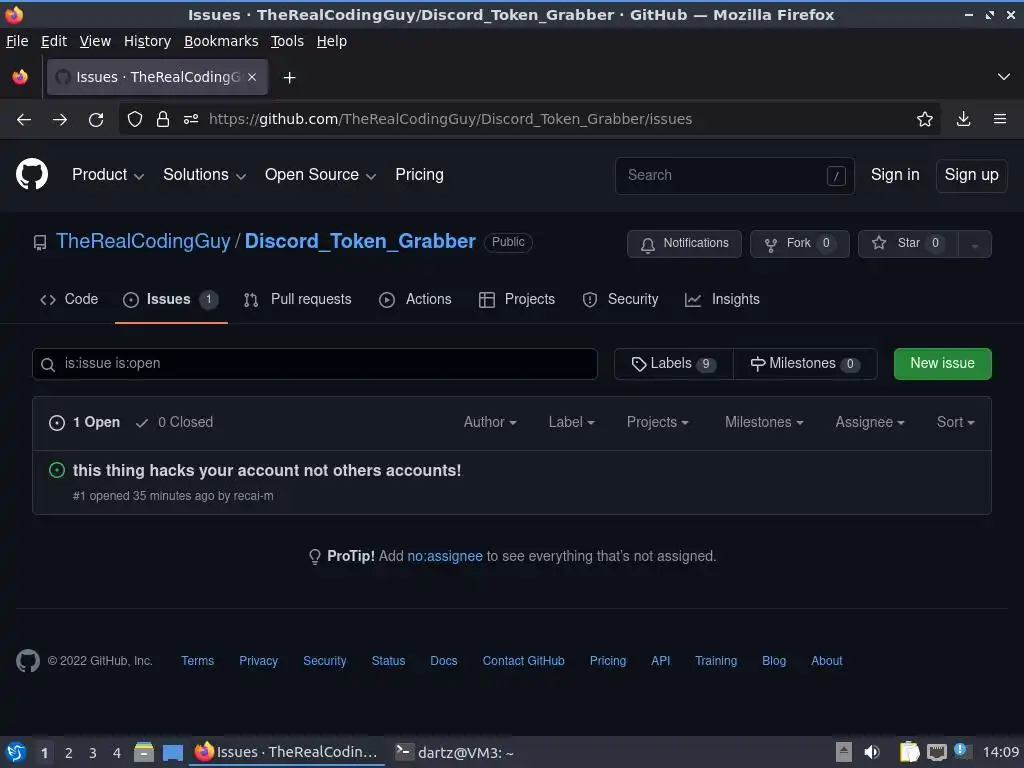Screen dimensions: 1024x768
Task: Open the Firefox Tools menu
Action: [287, 41]
